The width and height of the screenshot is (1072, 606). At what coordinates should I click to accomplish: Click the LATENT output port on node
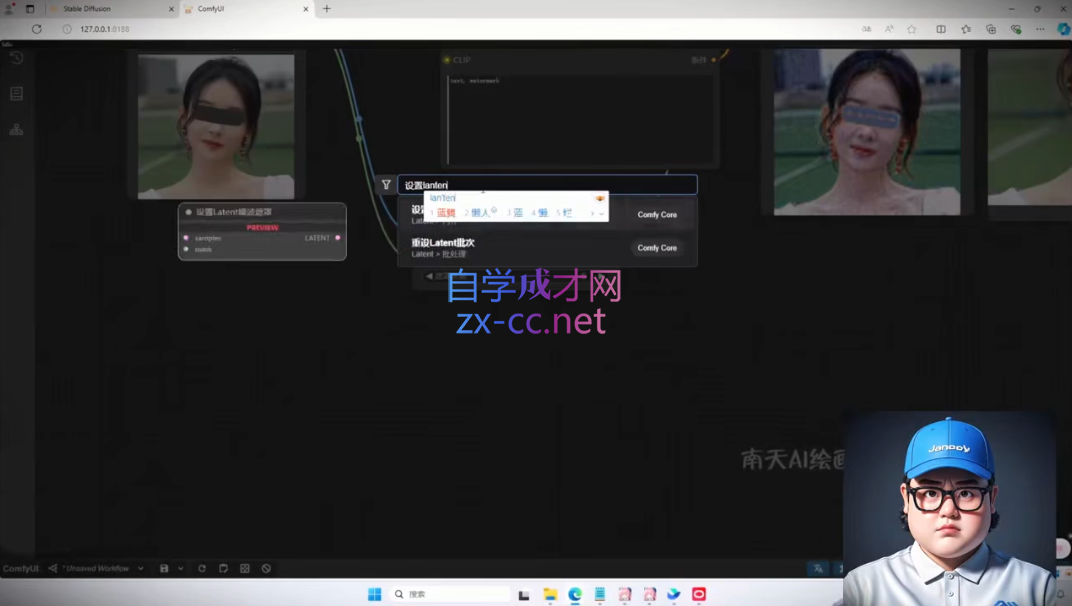click(338, 238)
